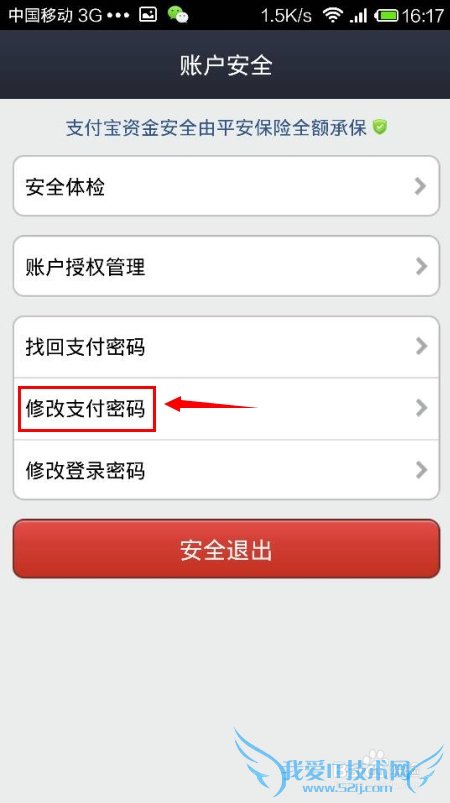This screenshot has width=450, height=803.
Task: Tap the three-dots notification indicator
Action: 120,15
